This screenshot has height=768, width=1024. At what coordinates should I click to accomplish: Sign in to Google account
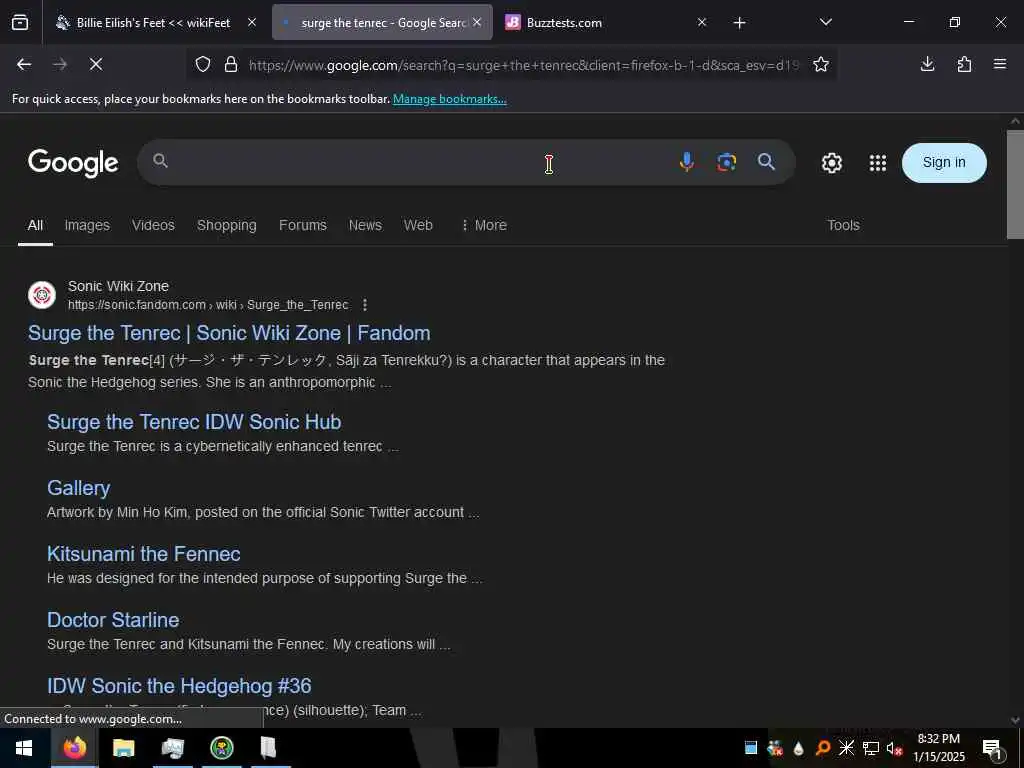(x=944, y=163)
